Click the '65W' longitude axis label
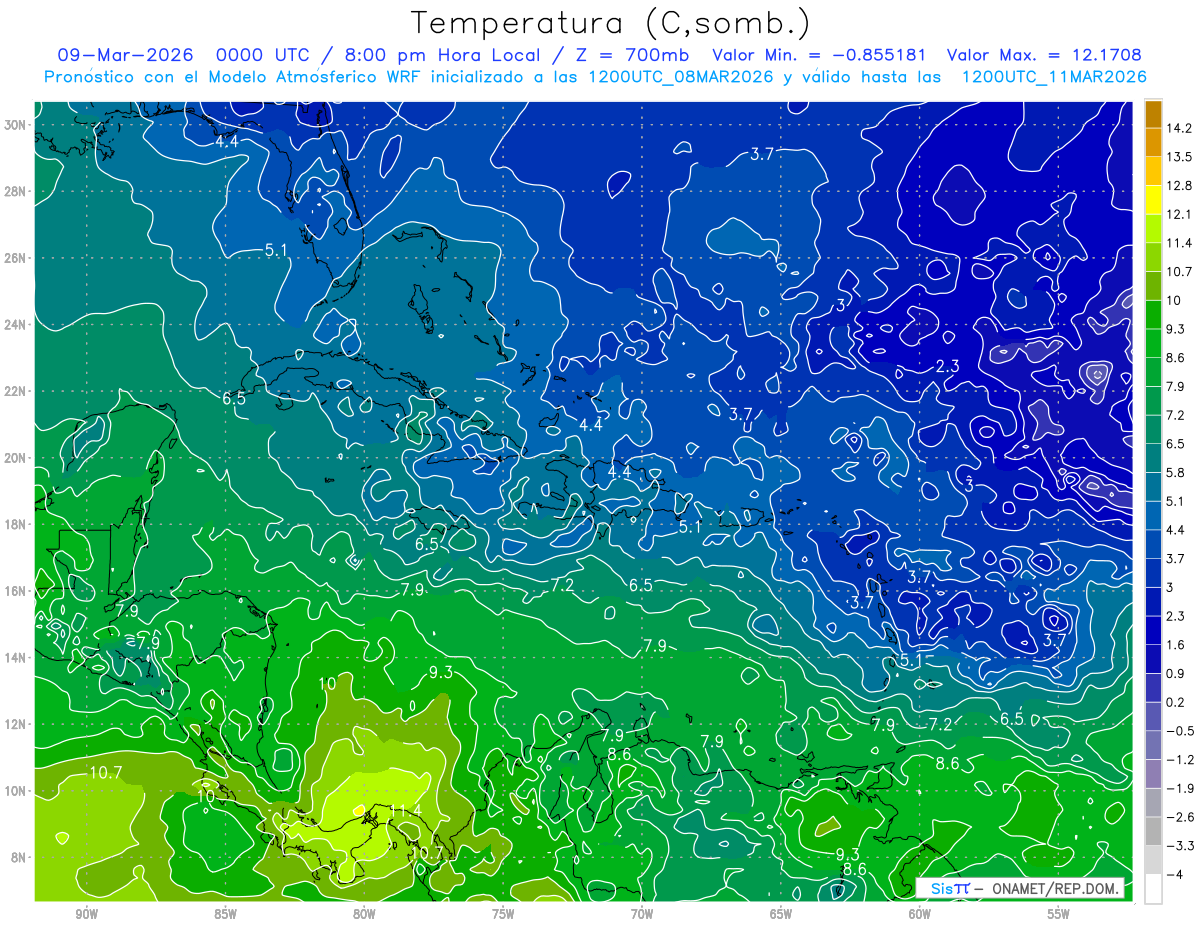The height and width of the screenshot is (927, 1200). pos(781,914)
